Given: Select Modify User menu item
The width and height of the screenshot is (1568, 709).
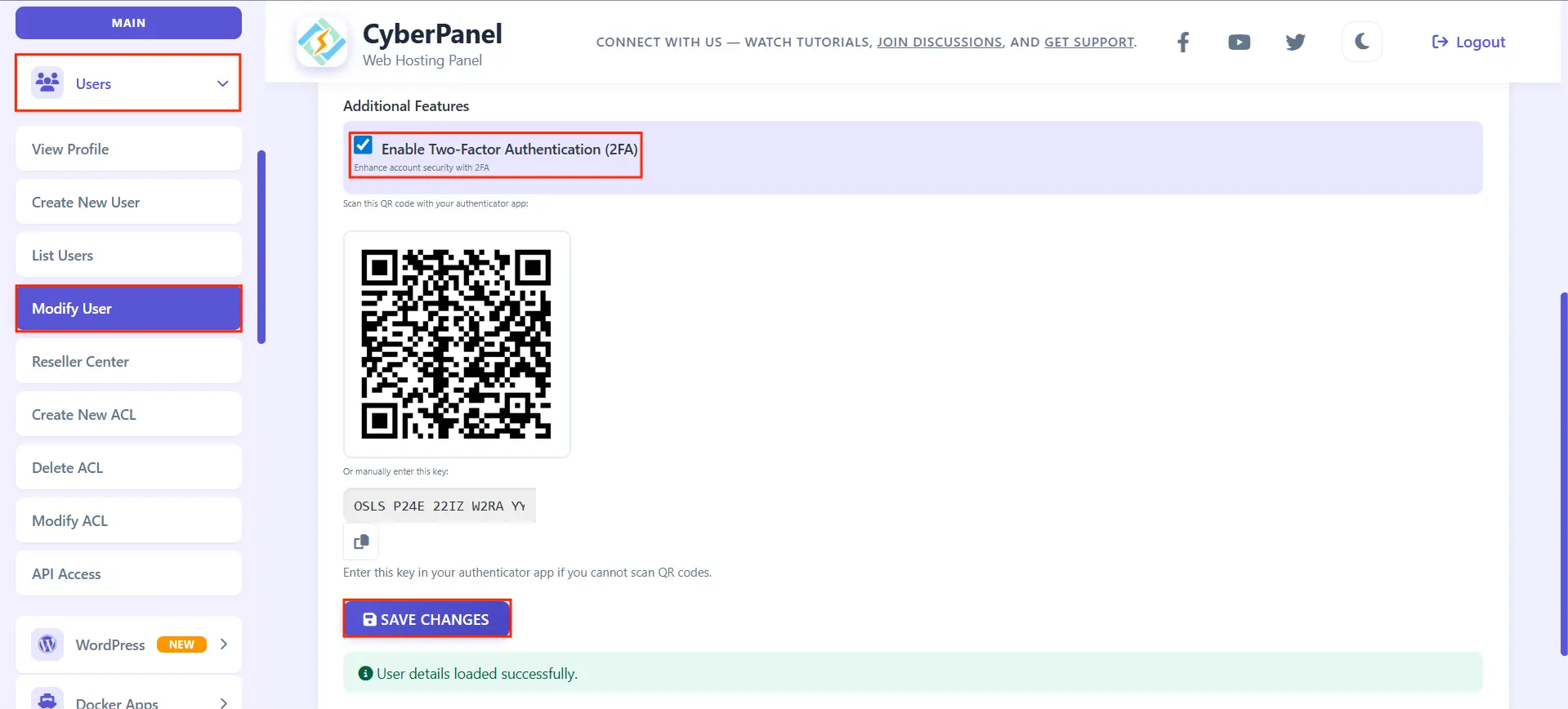Looking at the screenshot, I should tap(128, 308).
